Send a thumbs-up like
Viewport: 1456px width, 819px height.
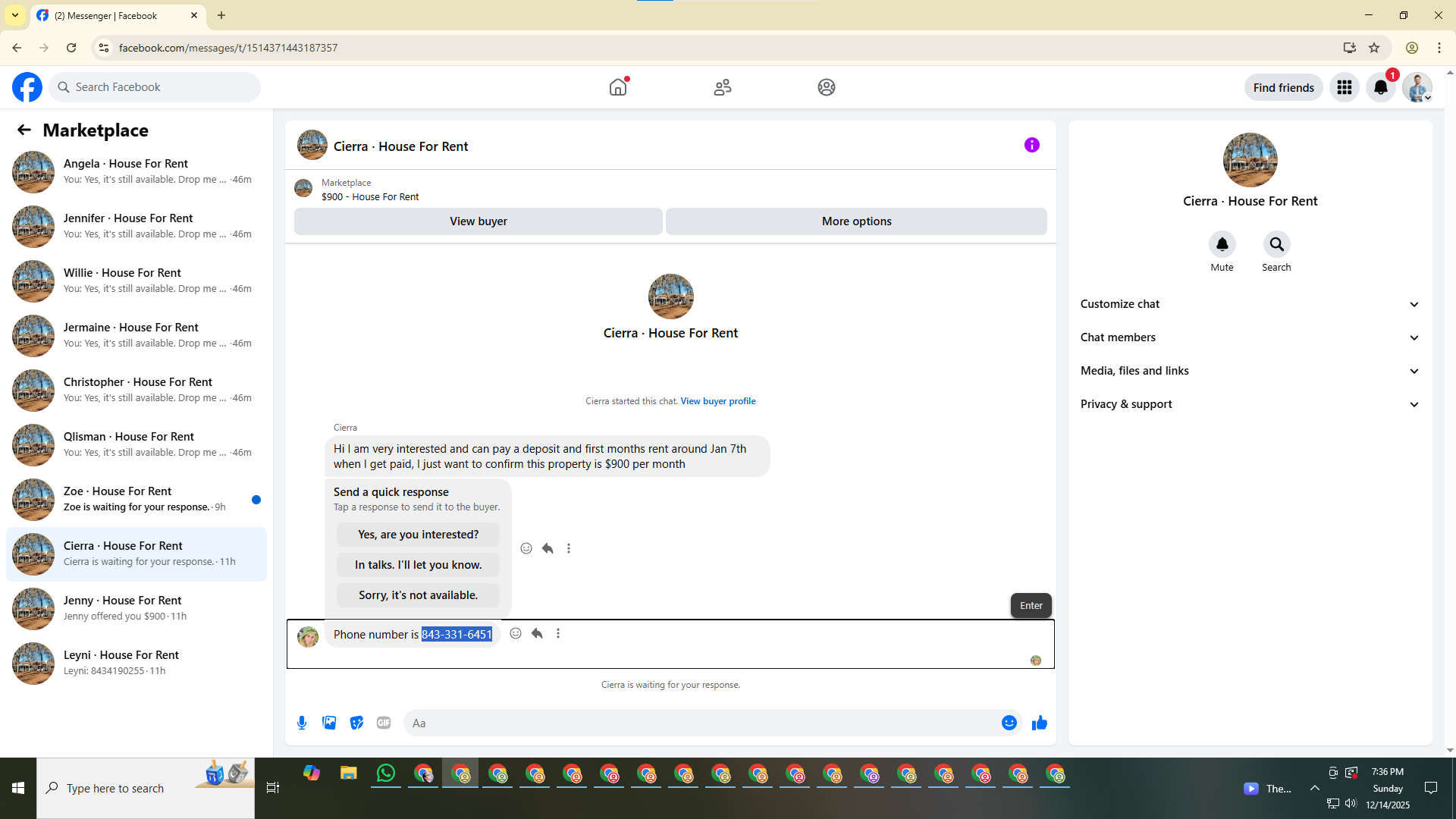click(x=1039, y=723)
